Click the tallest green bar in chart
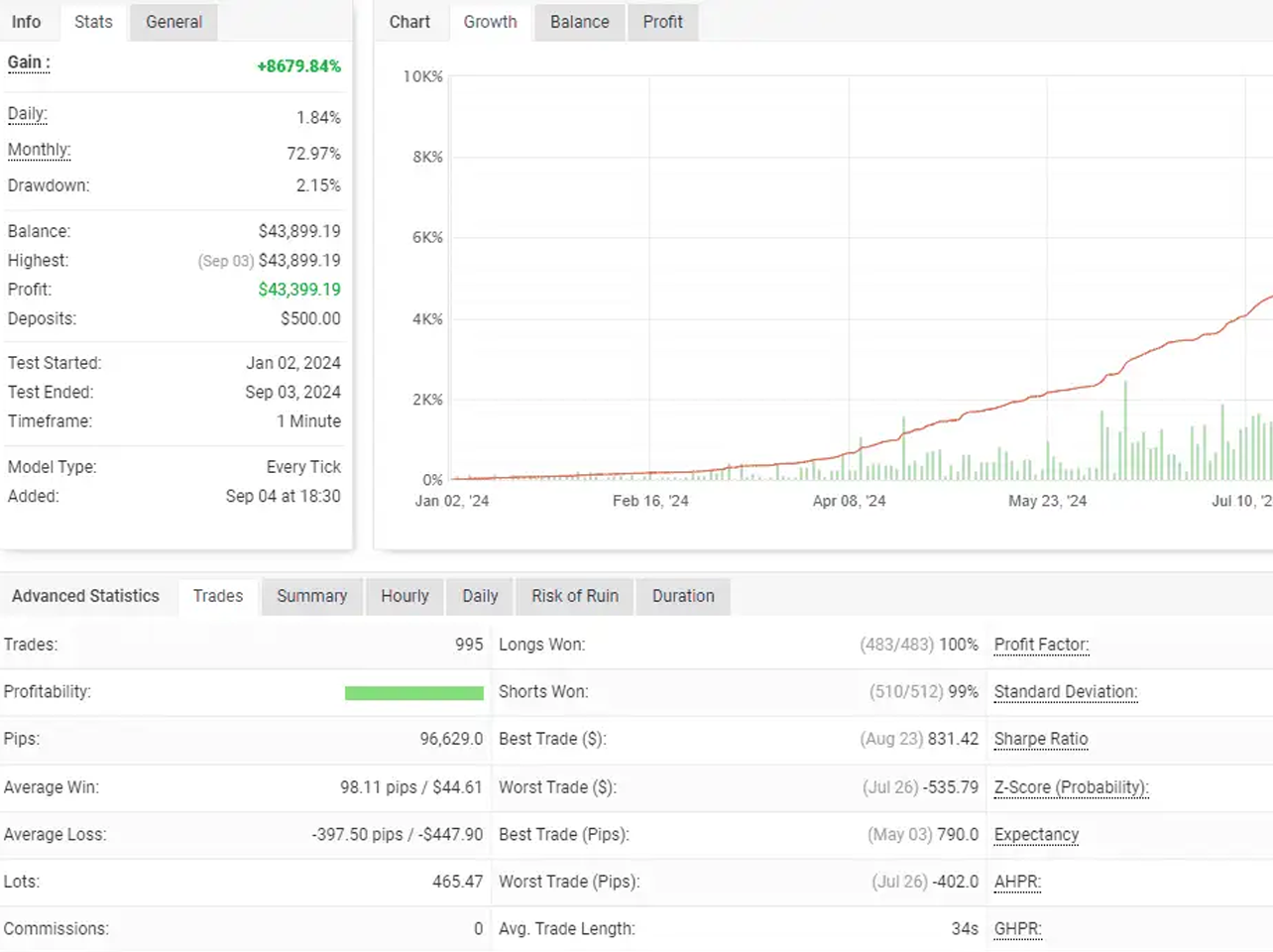Image resolution: width=1273 pixels, height=952 pixels. coord(1125,431)
